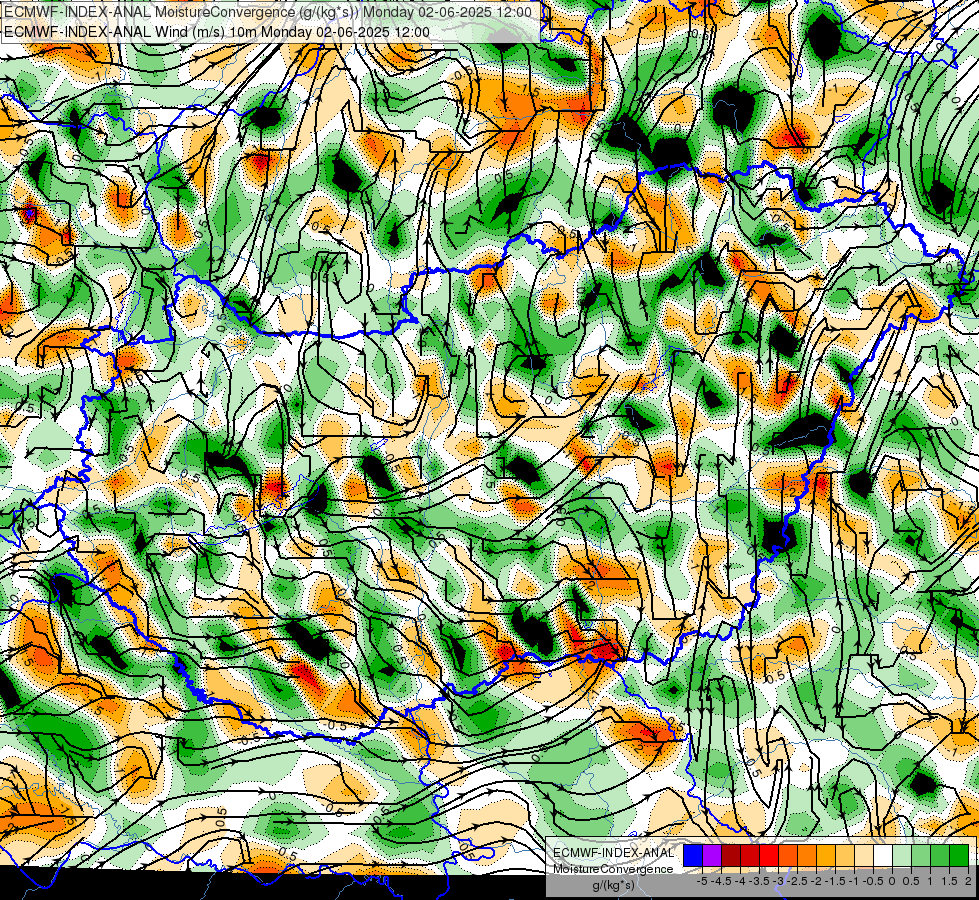Click the 1.5 legend tick label
The image size is (979, 900).
949,881
